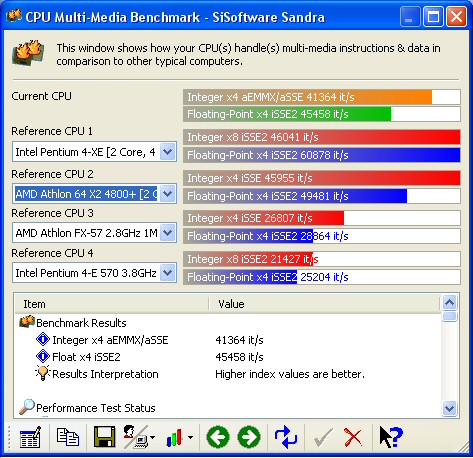Screen dimensions: 473x458
Task: Click the Floating-Point 49481 it/s bar
Action: click(x=322, y=196)
